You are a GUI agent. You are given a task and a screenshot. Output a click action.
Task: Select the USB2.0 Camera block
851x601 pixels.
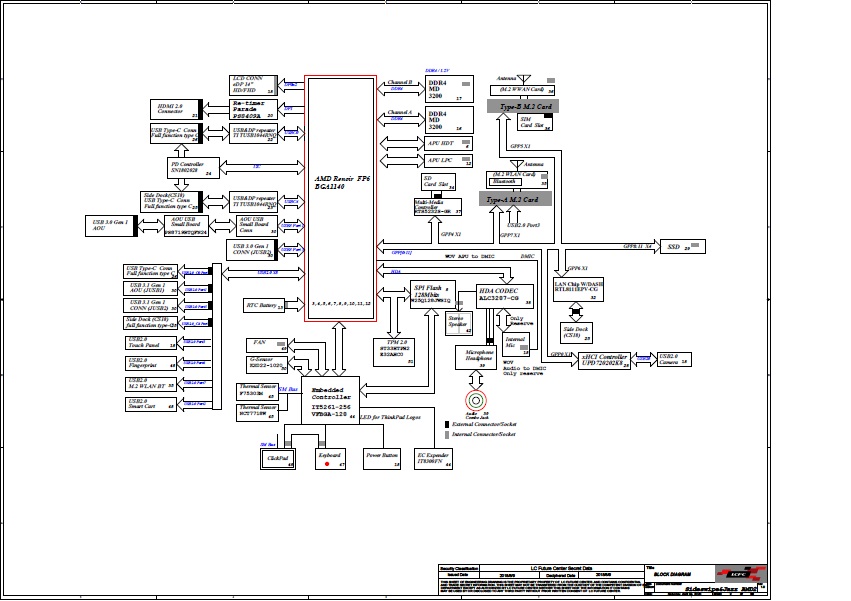(674, 359)
